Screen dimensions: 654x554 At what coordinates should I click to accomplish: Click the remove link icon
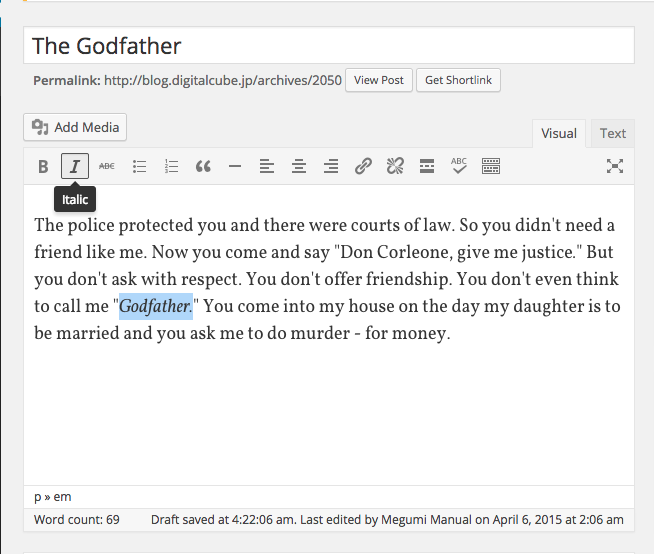pyautogui.click(x=395, y=167)
